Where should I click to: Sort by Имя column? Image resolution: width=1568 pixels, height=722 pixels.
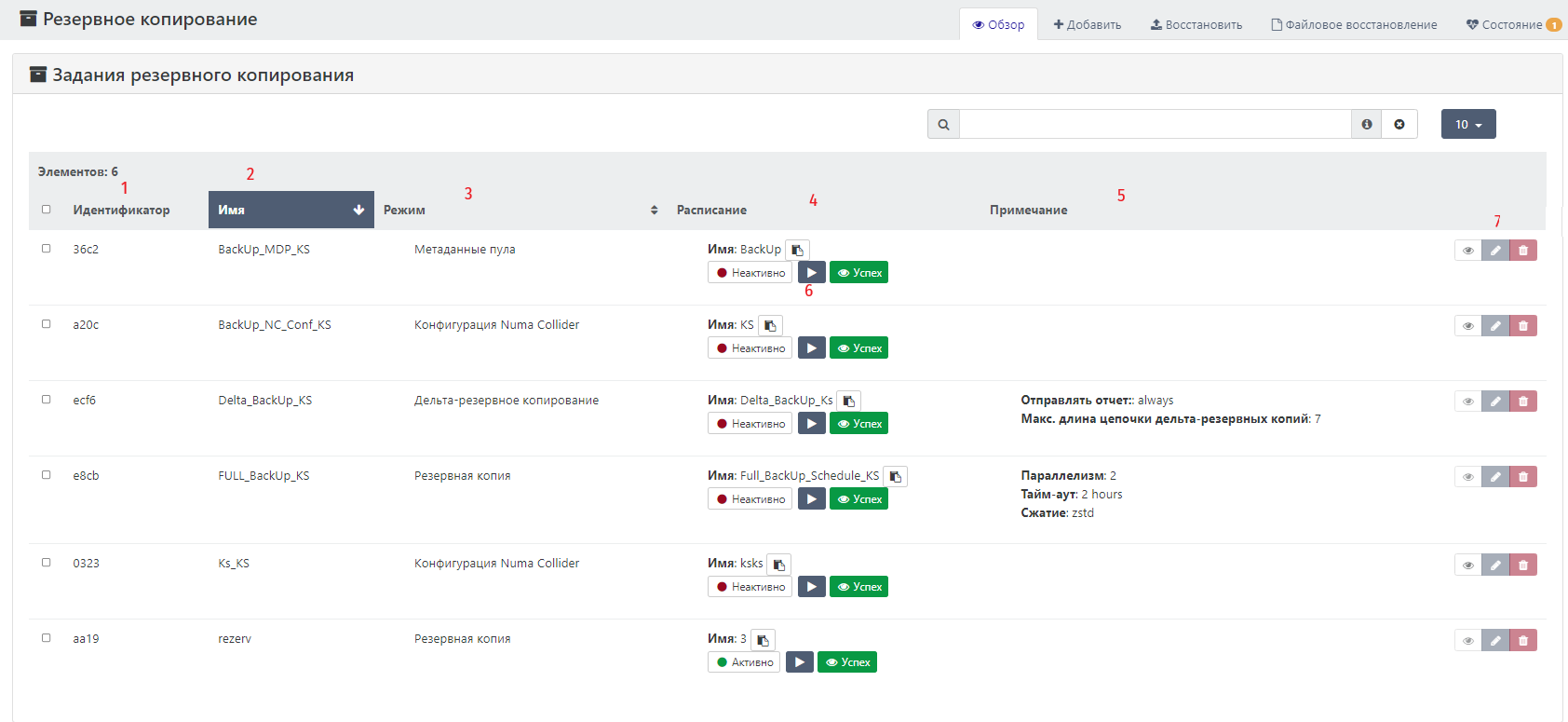click(291, 210)
